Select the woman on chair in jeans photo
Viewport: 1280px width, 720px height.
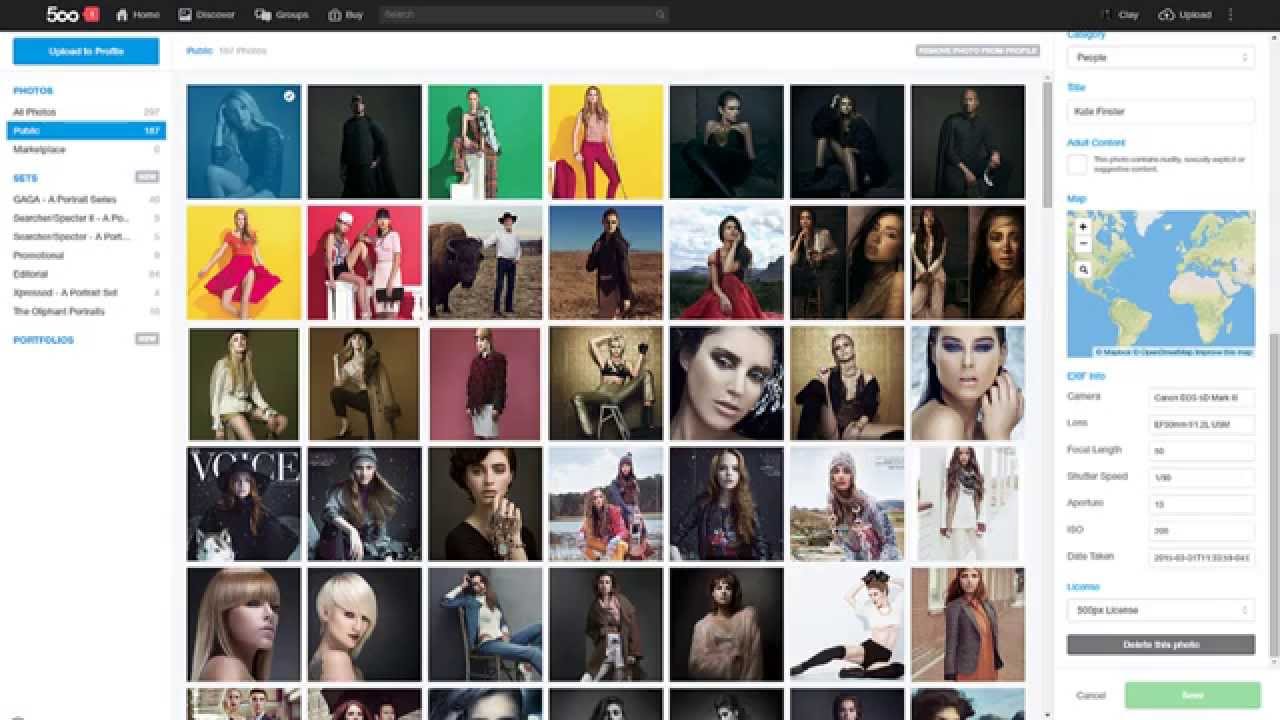click(x=485, y=624)
